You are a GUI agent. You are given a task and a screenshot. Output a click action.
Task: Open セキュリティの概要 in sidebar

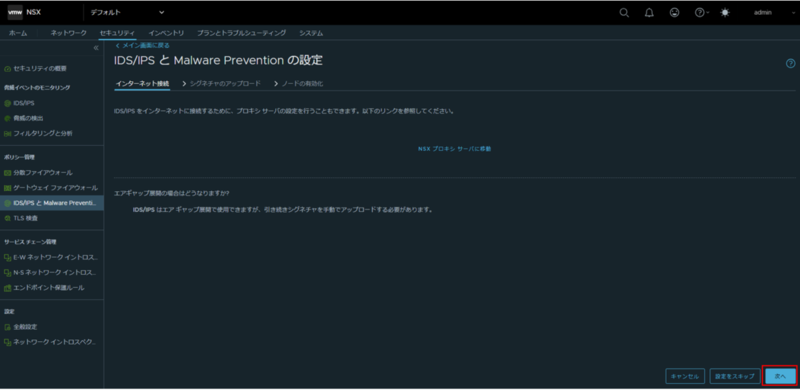pos(40,68)
